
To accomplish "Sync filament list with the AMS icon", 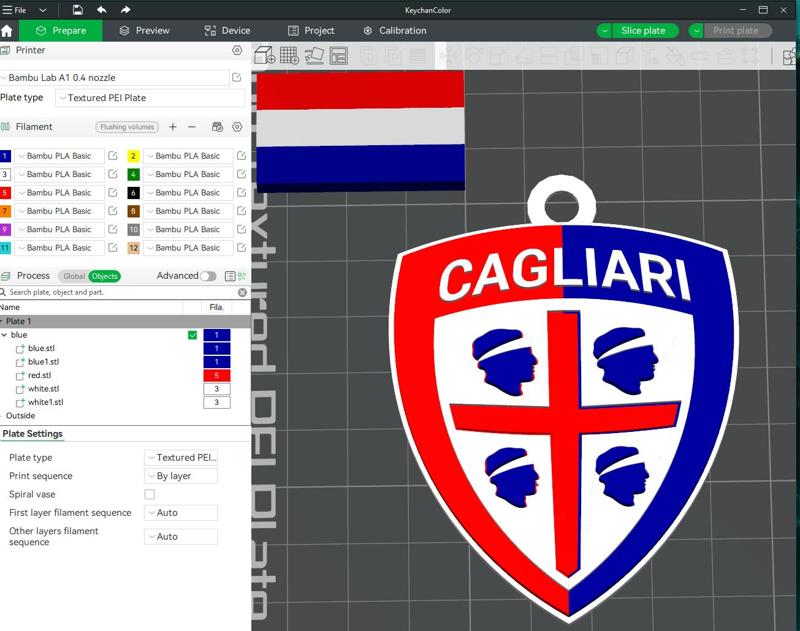I will point(216,126).
